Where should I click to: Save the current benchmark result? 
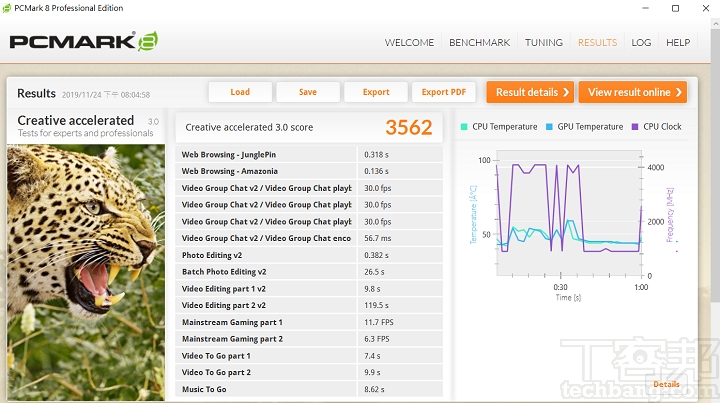coord(308,92)
